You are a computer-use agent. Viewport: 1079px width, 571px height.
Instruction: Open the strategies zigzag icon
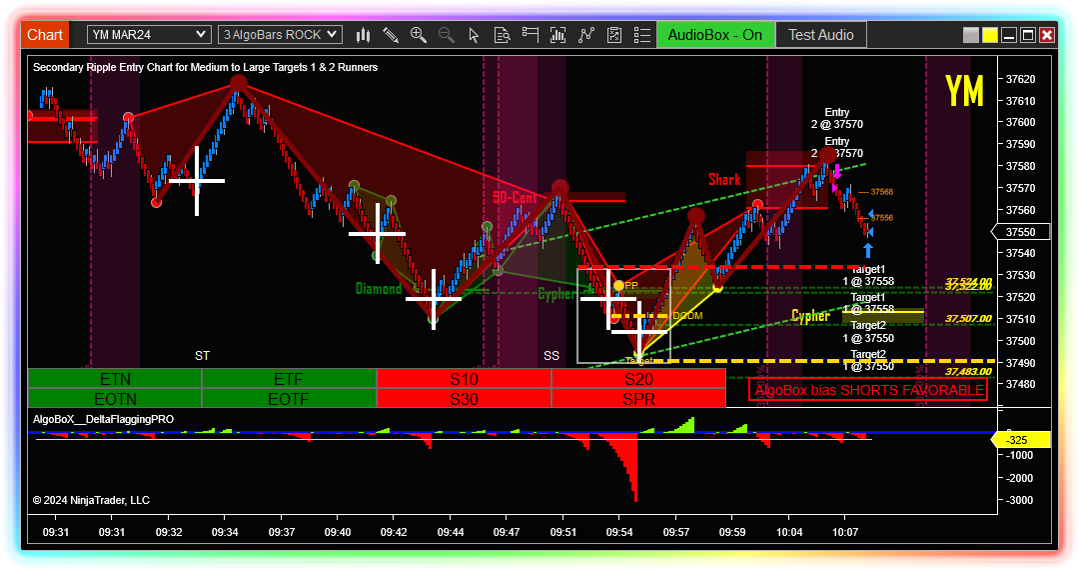[x=586, y=35]
